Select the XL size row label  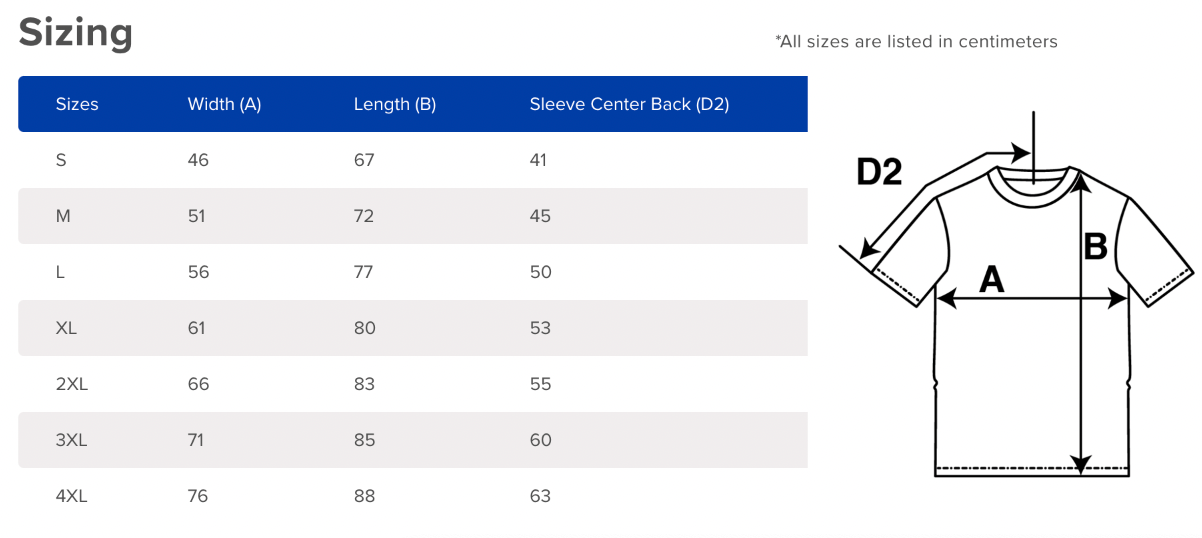66,328
